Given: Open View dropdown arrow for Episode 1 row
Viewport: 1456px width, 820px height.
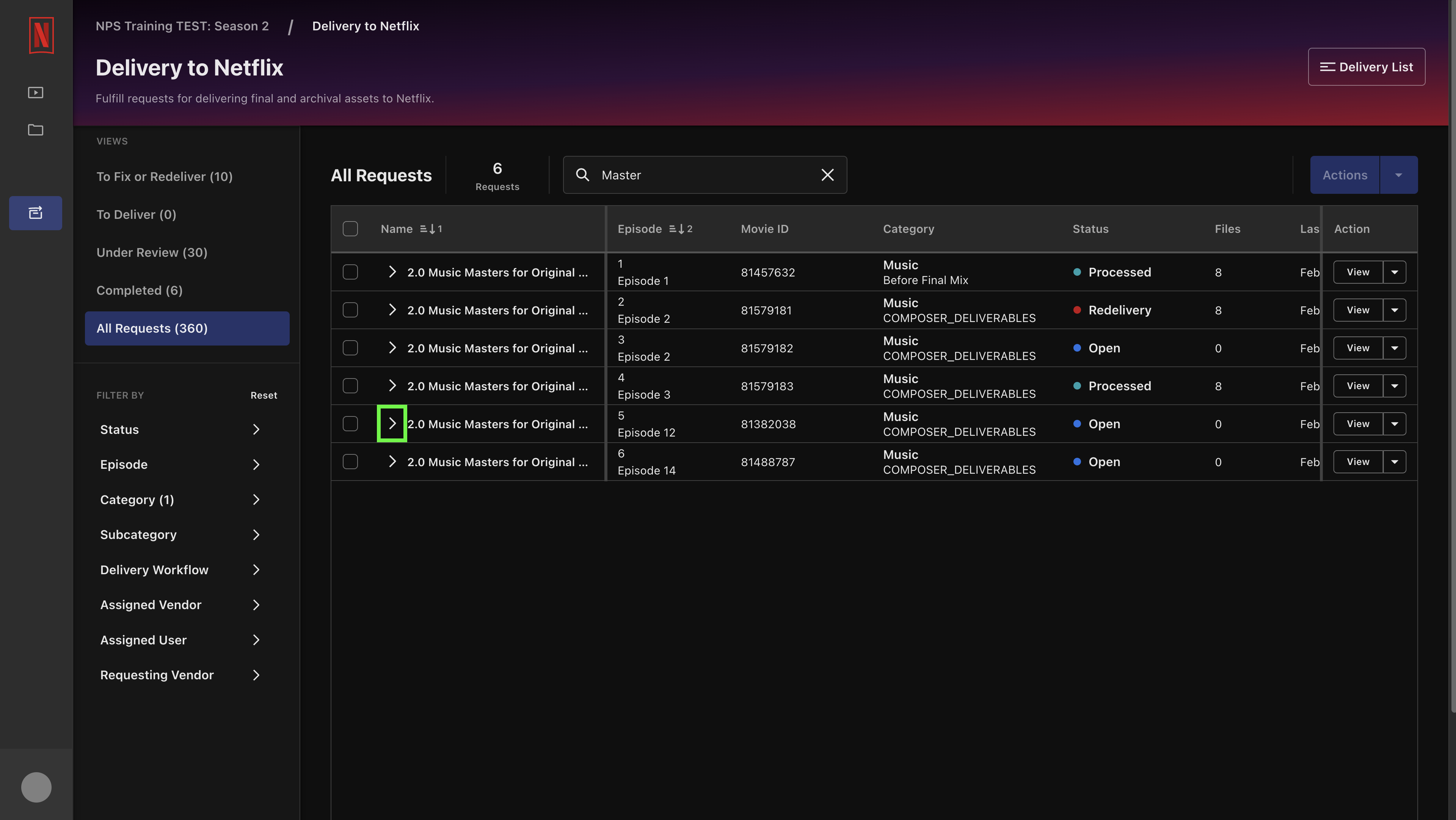Looking at the screenshot, I should tap(1395, 272).
